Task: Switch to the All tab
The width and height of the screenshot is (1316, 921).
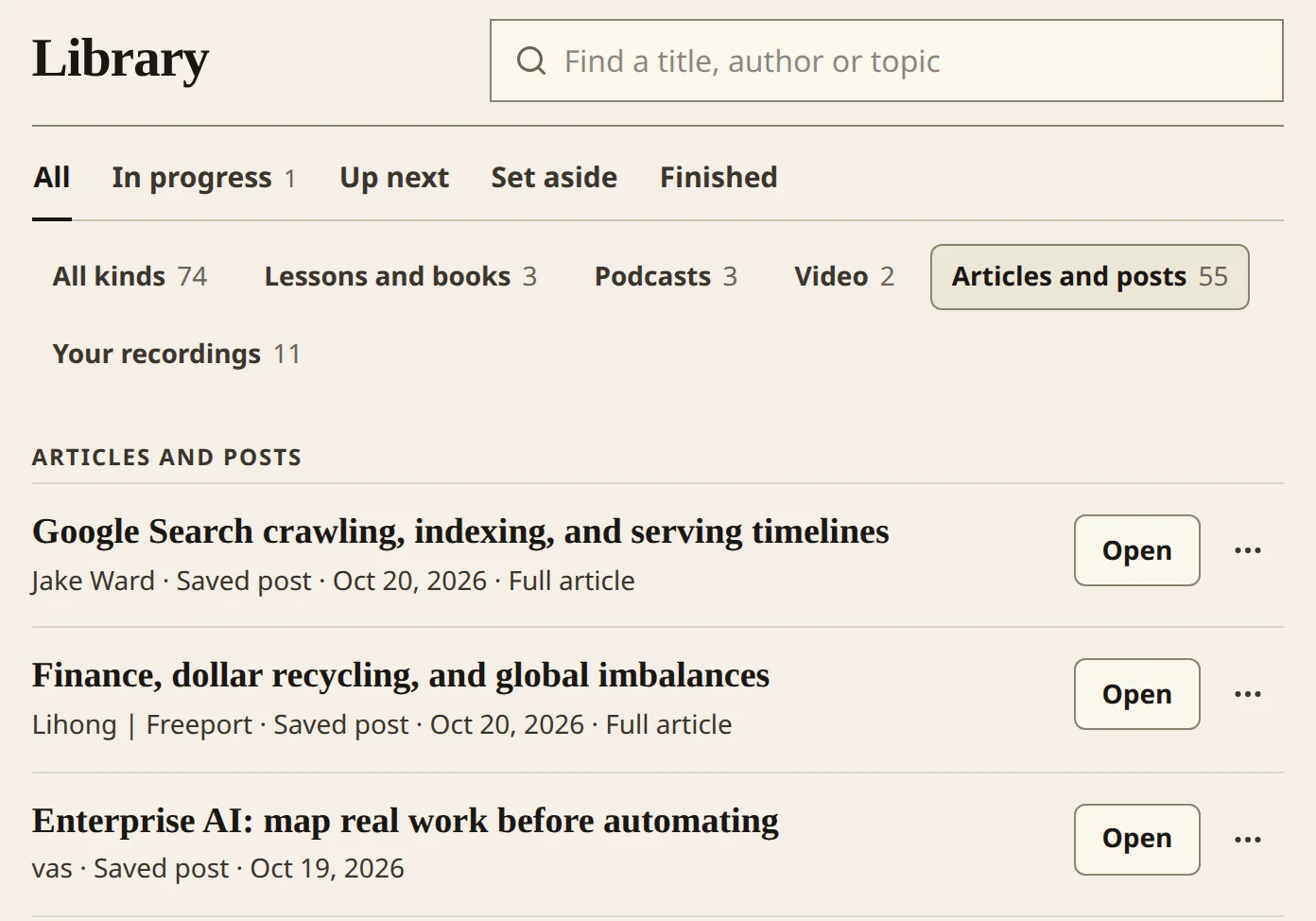Action: [52, 178]
